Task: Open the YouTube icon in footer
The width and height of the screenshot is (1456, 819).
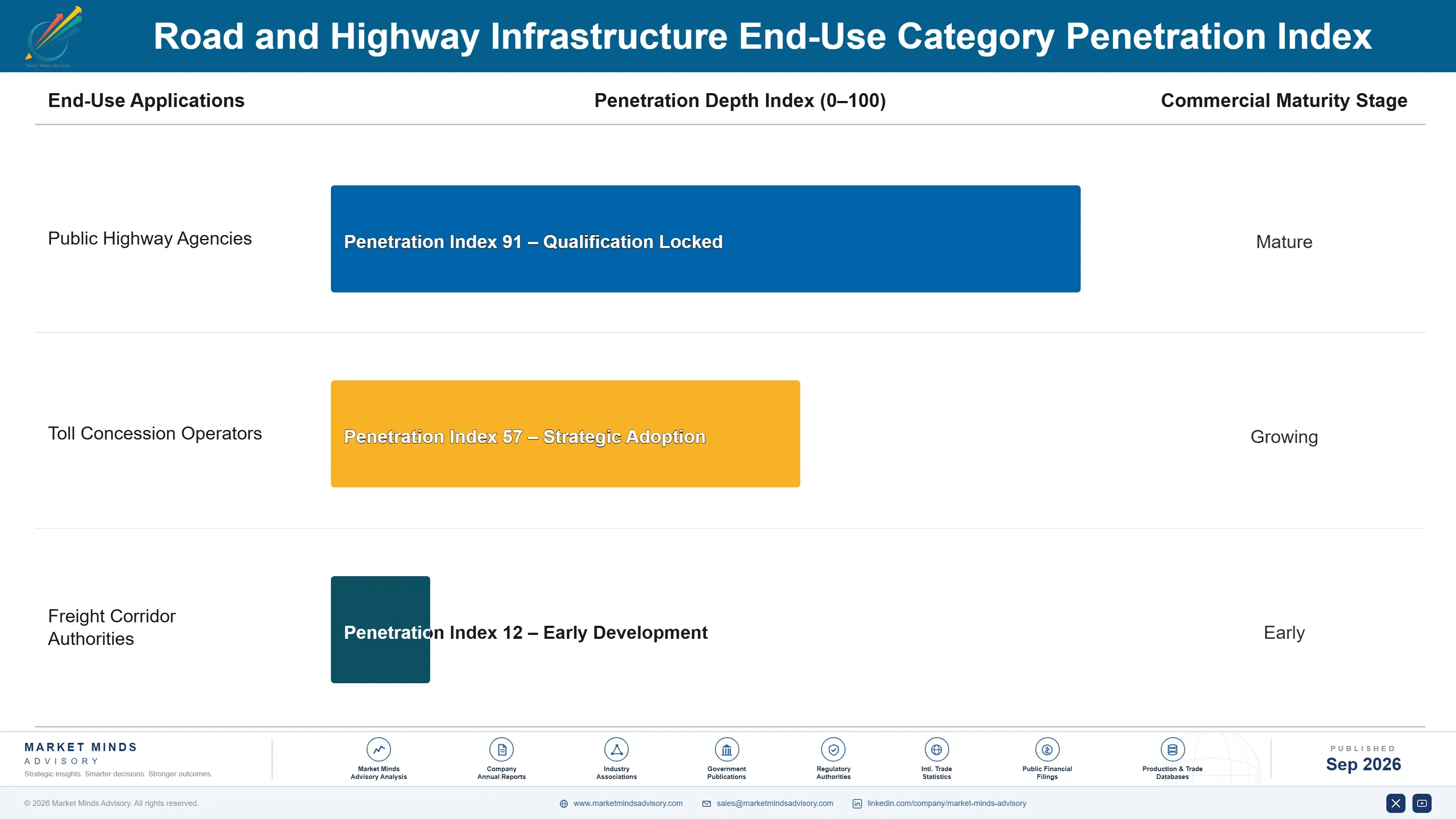Action: (x=1422, y=803)
